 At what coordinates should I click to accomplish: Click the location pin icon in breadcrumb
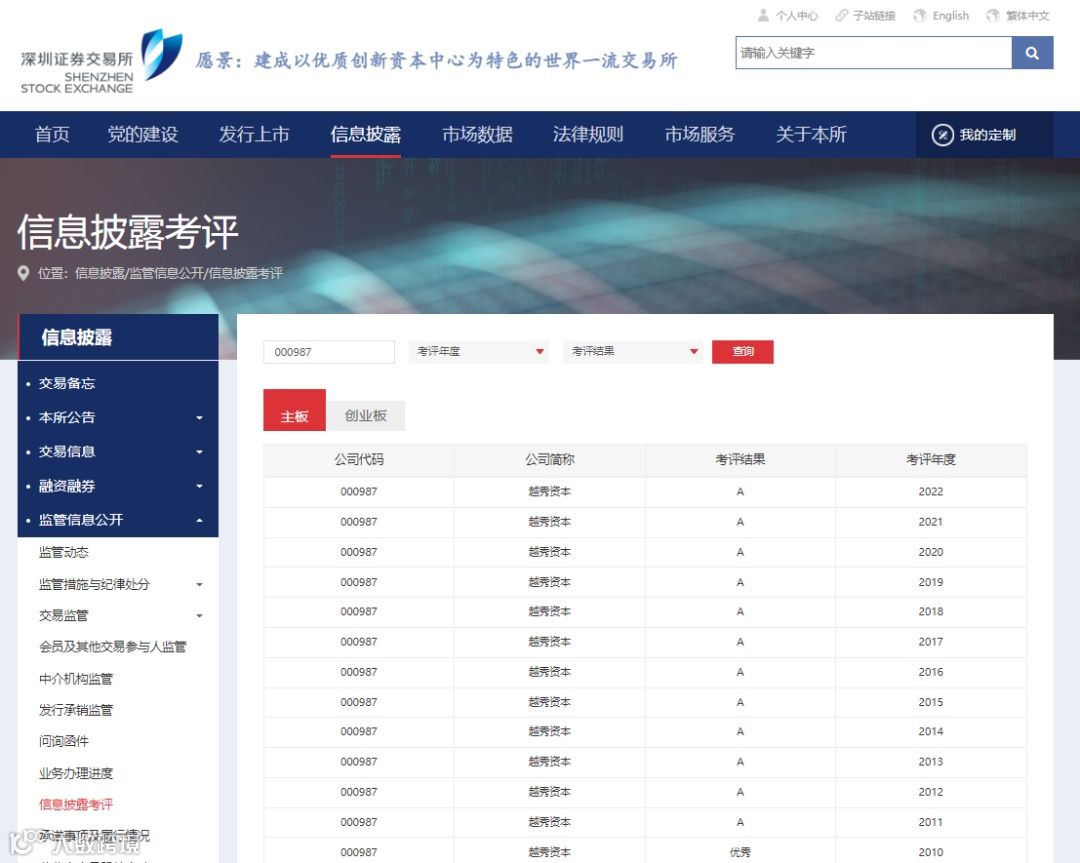[23, 273]
